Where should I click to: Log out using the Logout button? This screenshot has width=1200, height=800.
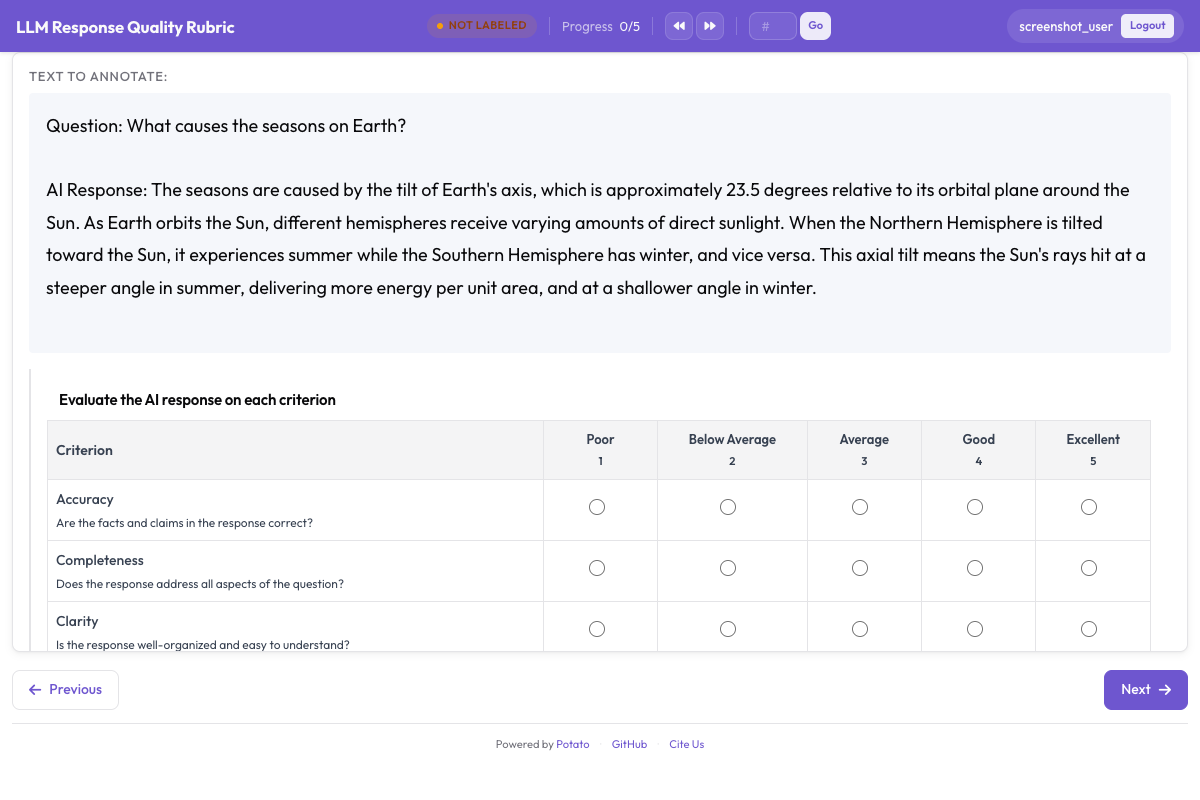(1147, 26)
